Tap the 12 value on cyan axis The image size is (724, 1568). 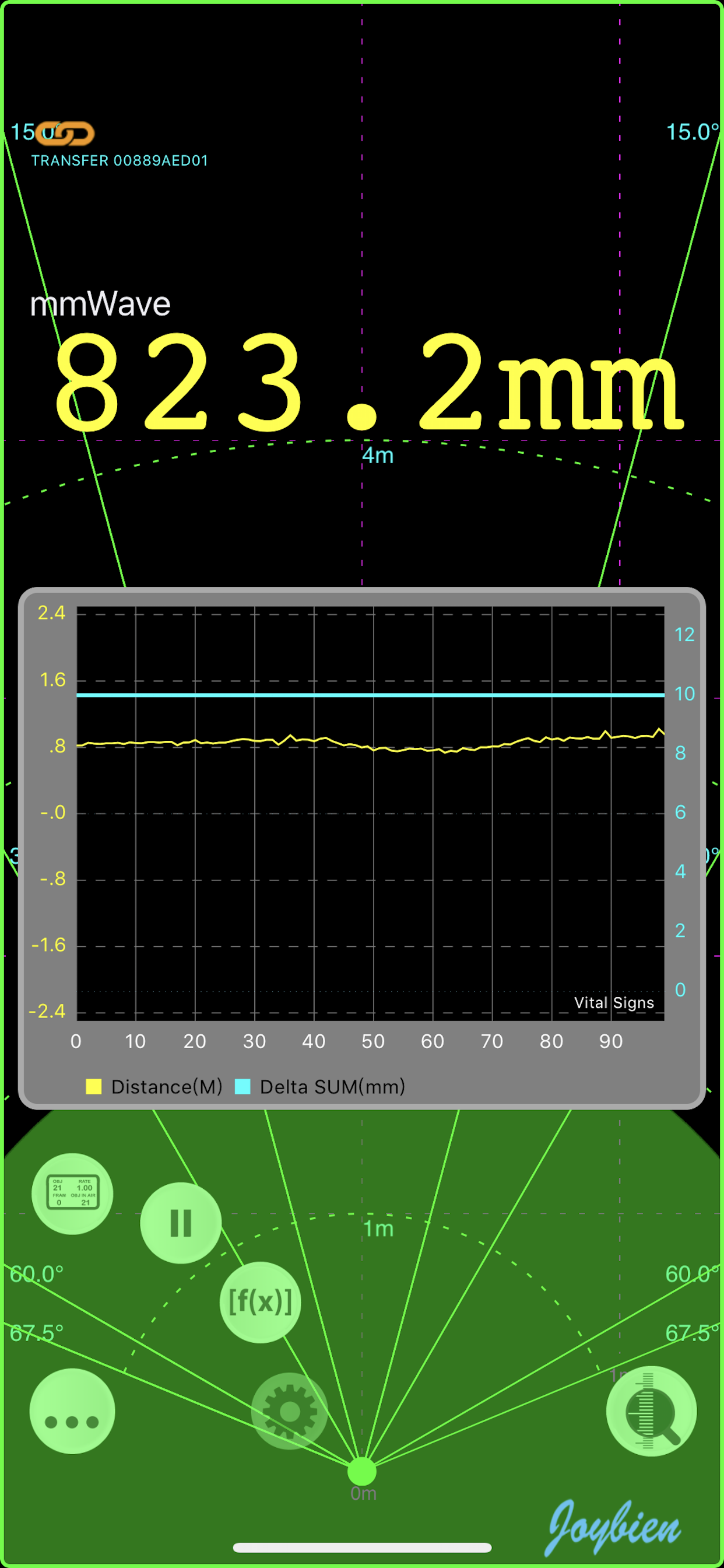tap(684, 635)
